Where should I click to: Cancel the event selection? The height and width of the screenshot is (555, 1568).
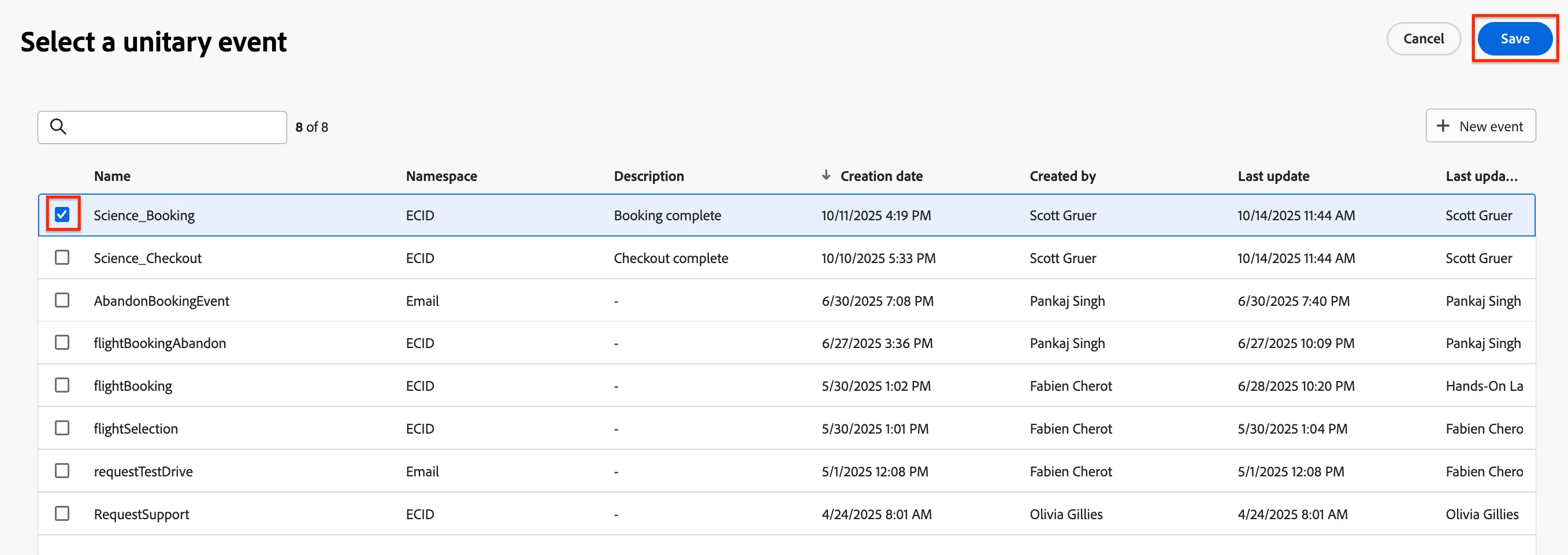(x=1423, y=38)
